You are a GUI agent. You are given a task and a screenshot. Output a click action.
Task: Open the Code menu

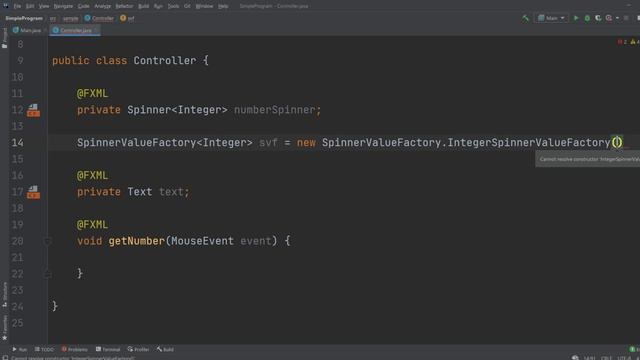[x=83, y=6]
